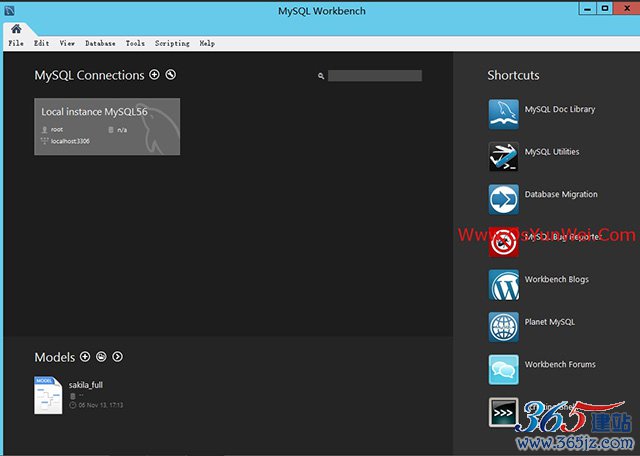Open existing model folder icon
This screenshot has height=456, width=640.
(101, 357)
